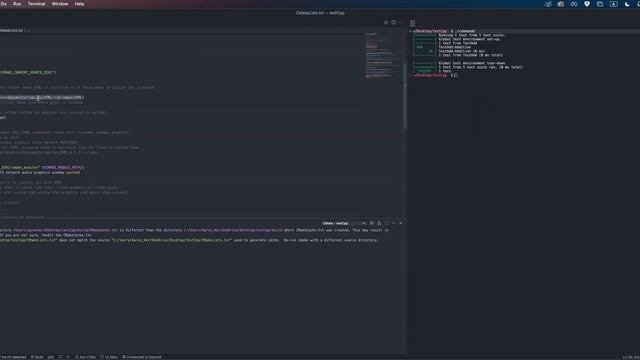Open the Window menu

(x=60, y=4)
